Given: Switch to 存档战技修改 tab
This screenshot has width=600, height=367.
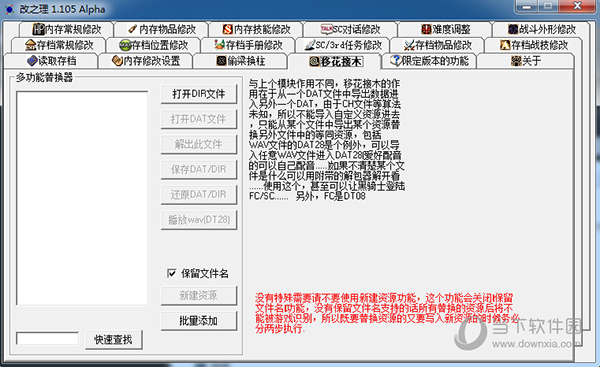Looking at the screenshot, I should (534, 45).
